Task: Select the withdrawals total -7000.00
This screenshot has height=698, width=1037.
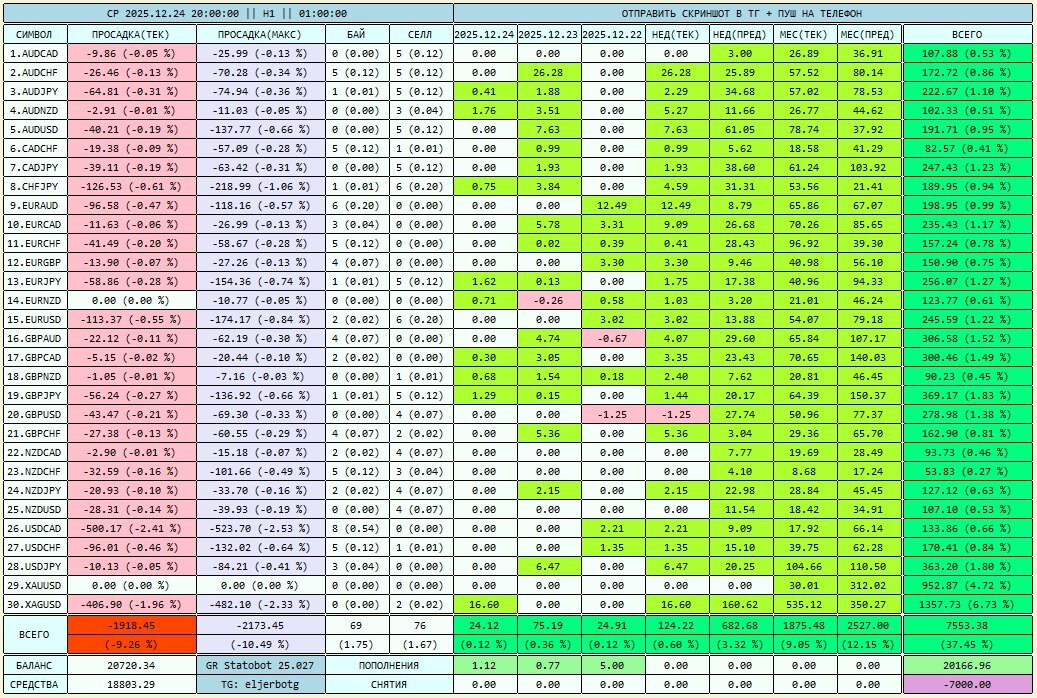Action: pyautogui.click(x=968, y=685)
